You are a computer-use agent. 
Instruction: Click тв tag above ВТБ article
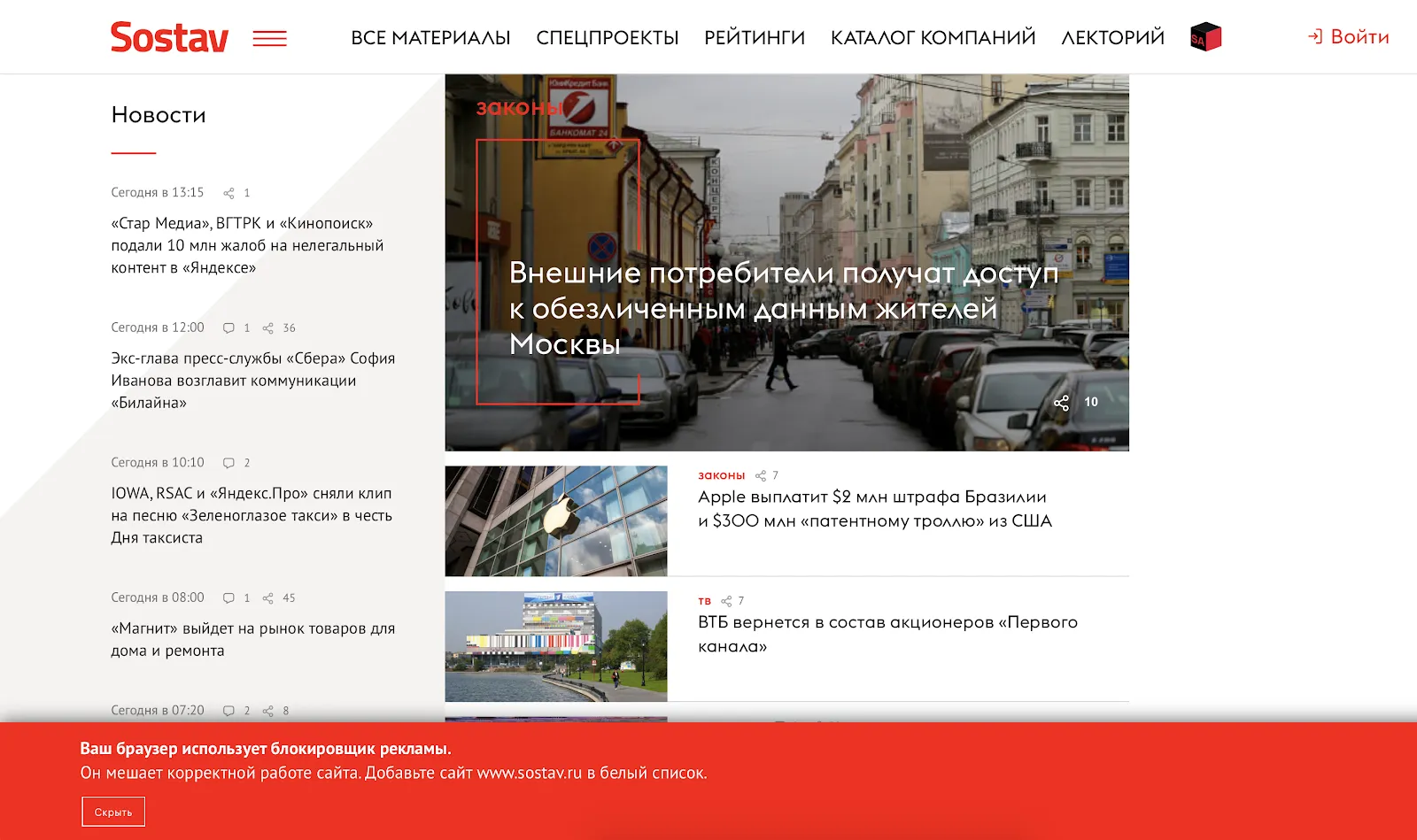click(705, 601)
